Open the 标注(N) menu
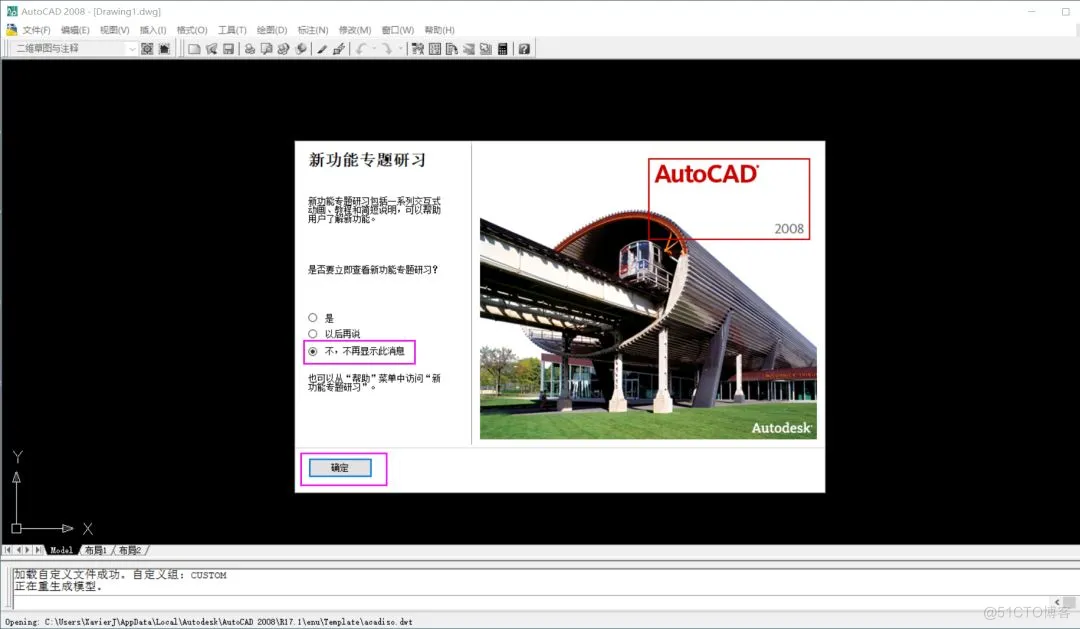The image size is (1080, 629). pos(313,30)
